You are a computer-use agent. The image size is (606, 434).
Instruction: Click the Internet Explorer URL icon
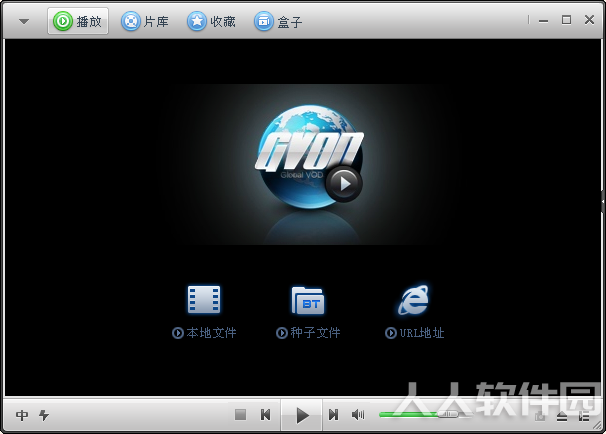click(414, 300)
